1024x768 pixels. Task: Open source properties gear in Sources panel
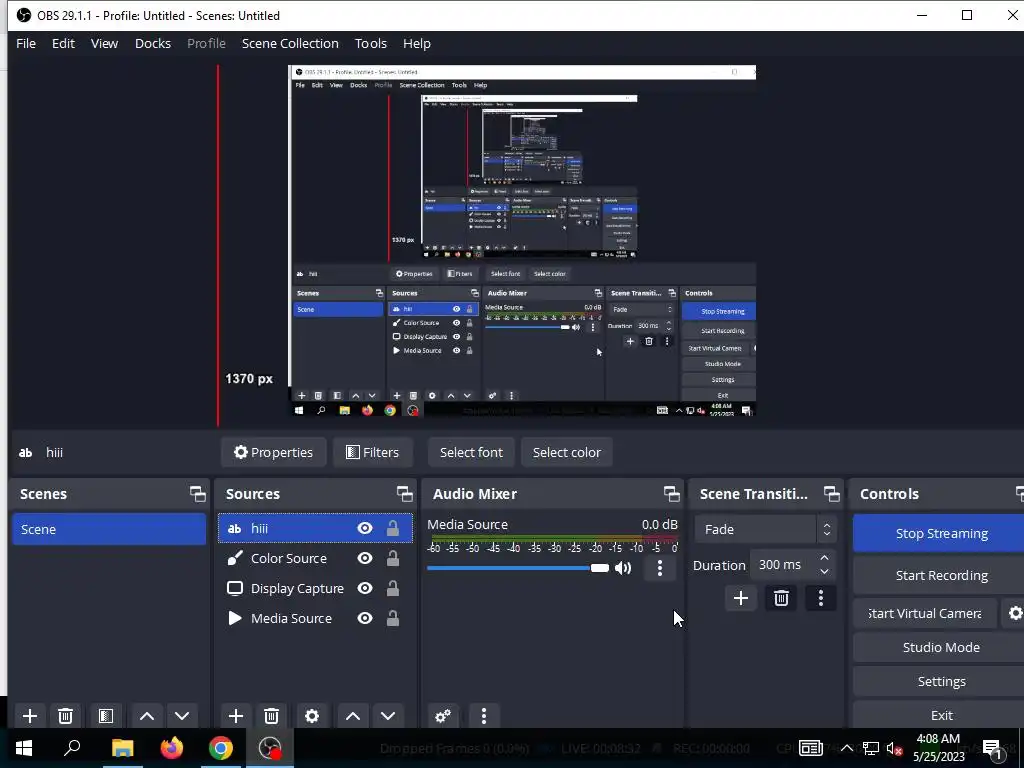point(312,716)
